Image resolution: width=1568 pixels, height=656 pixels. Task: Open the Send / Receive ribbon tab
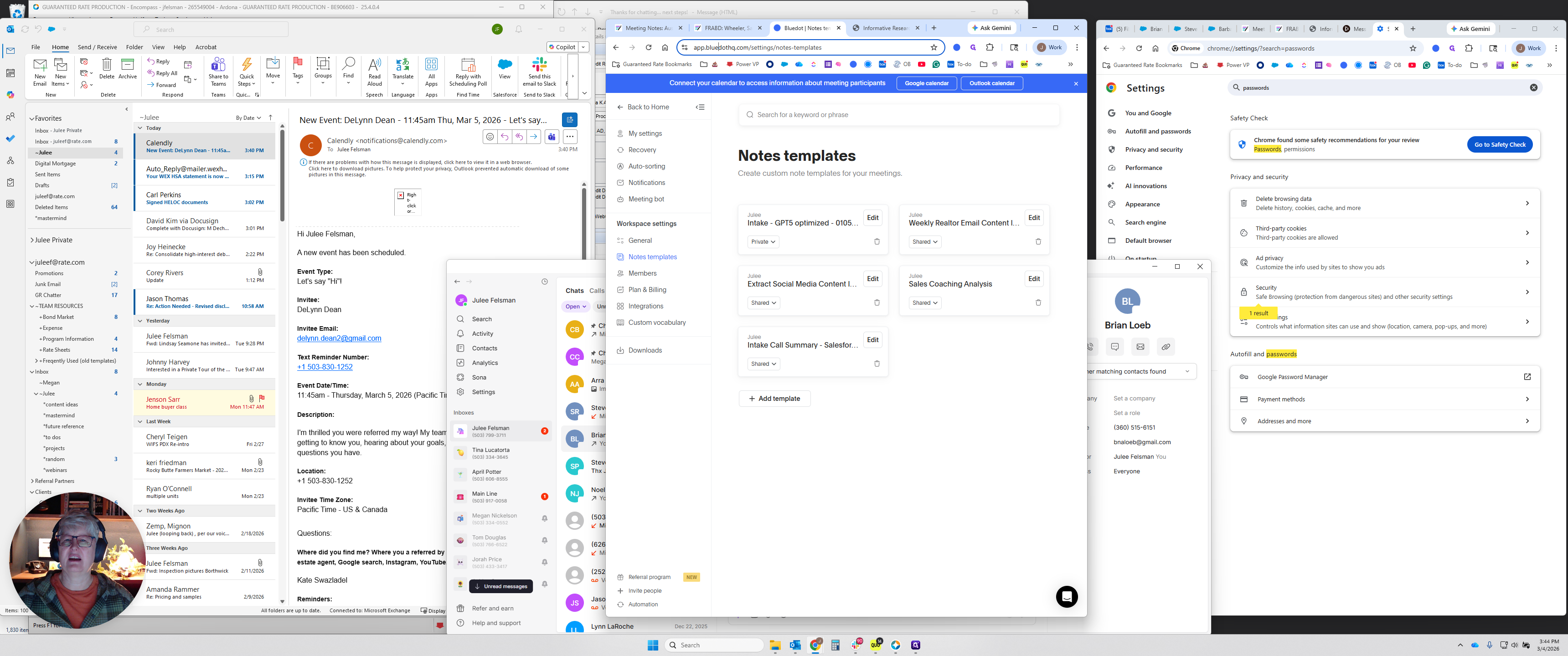pos(97,47)
